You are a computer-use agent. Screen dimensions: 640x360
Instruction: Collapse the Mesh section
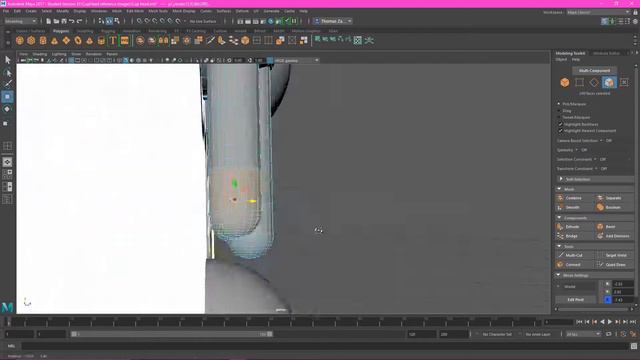point(559,189)
